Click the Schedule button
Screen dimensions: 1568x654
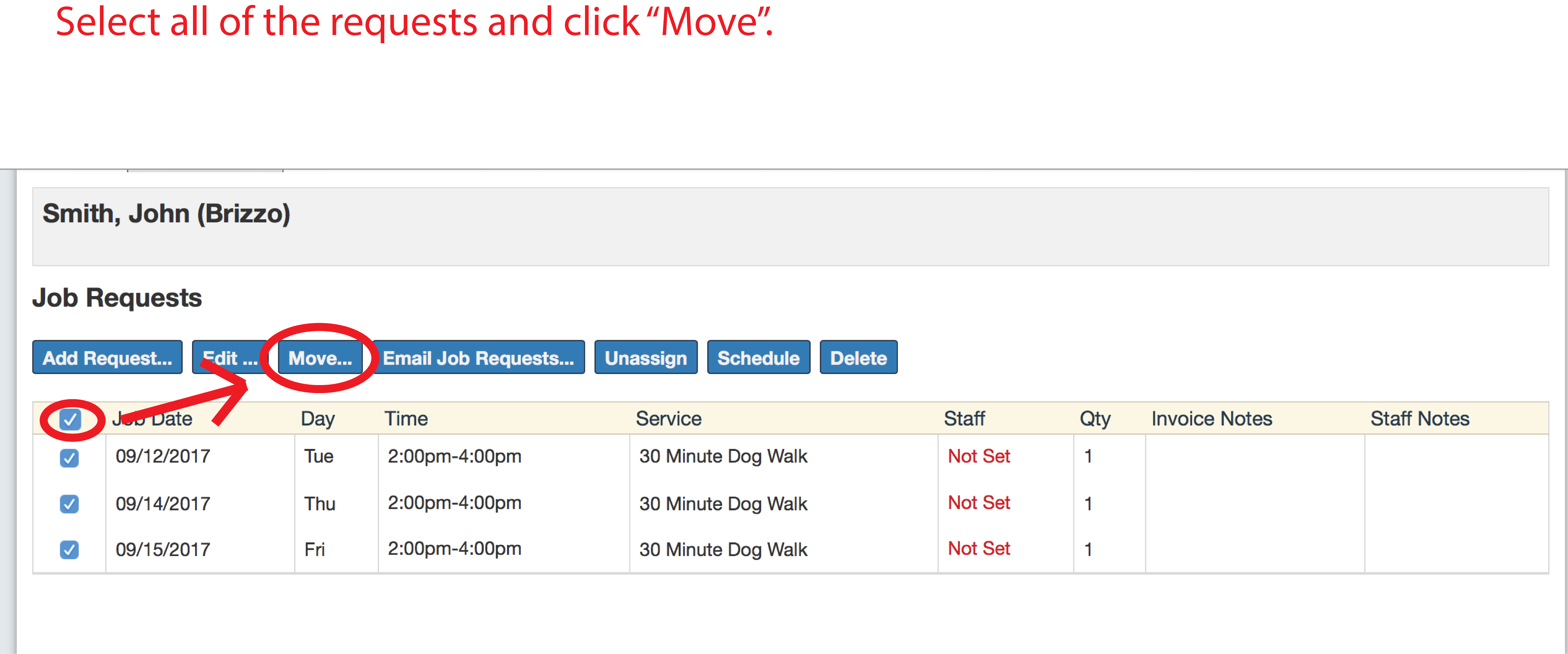(x=758, y=358)
